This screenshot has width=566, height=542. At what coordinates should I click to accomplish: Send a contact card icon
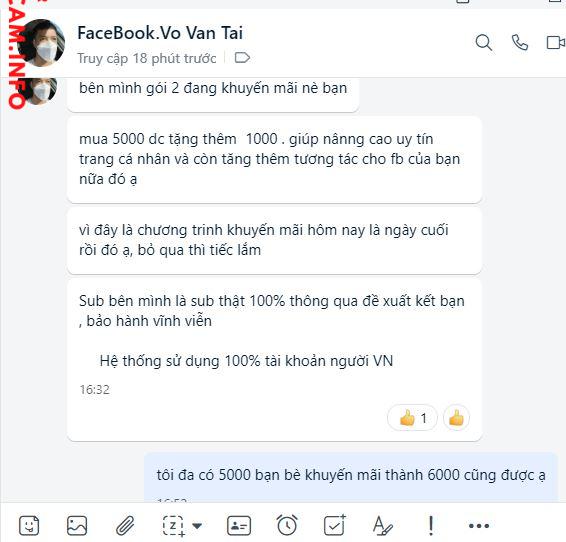(239, 526)
